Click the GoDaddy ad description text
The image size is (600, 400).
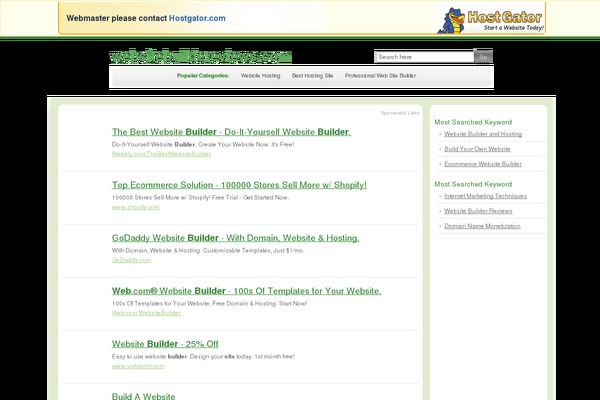tap(208, 250)
